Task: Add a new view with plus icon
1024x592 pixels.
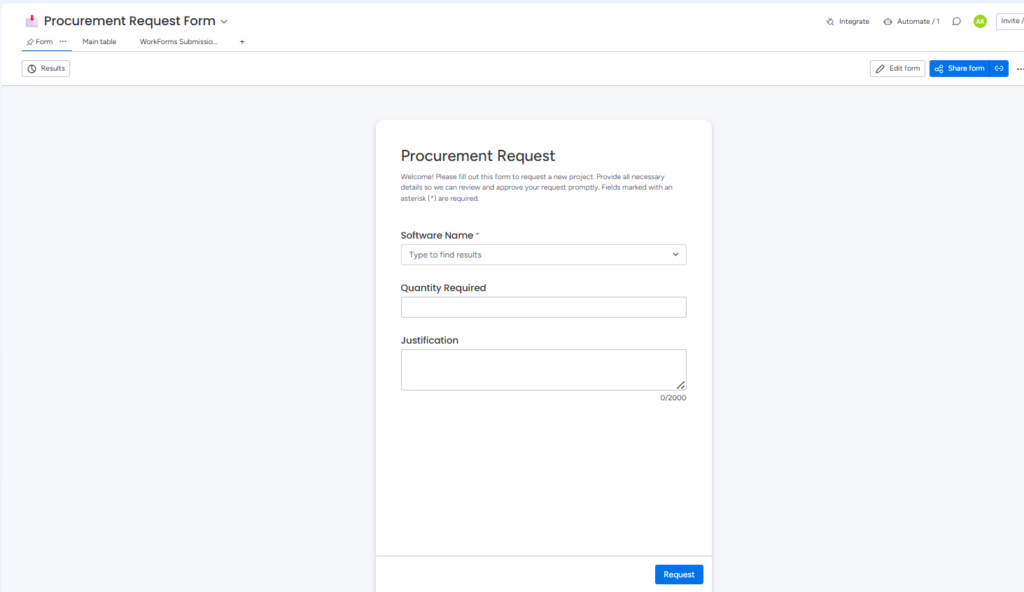Action: [x=242, y=42]
